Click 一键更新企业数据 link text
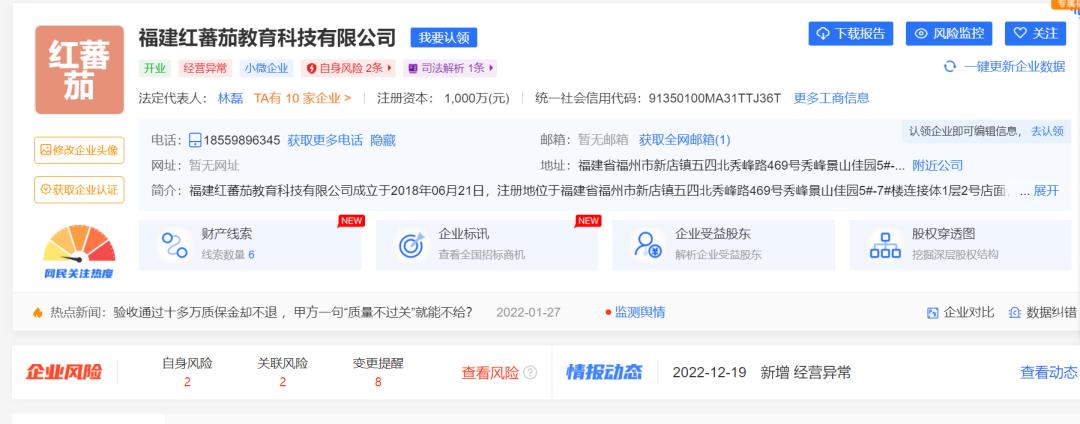Viewport: 1080px width, 424px height. pos(1015,67)
